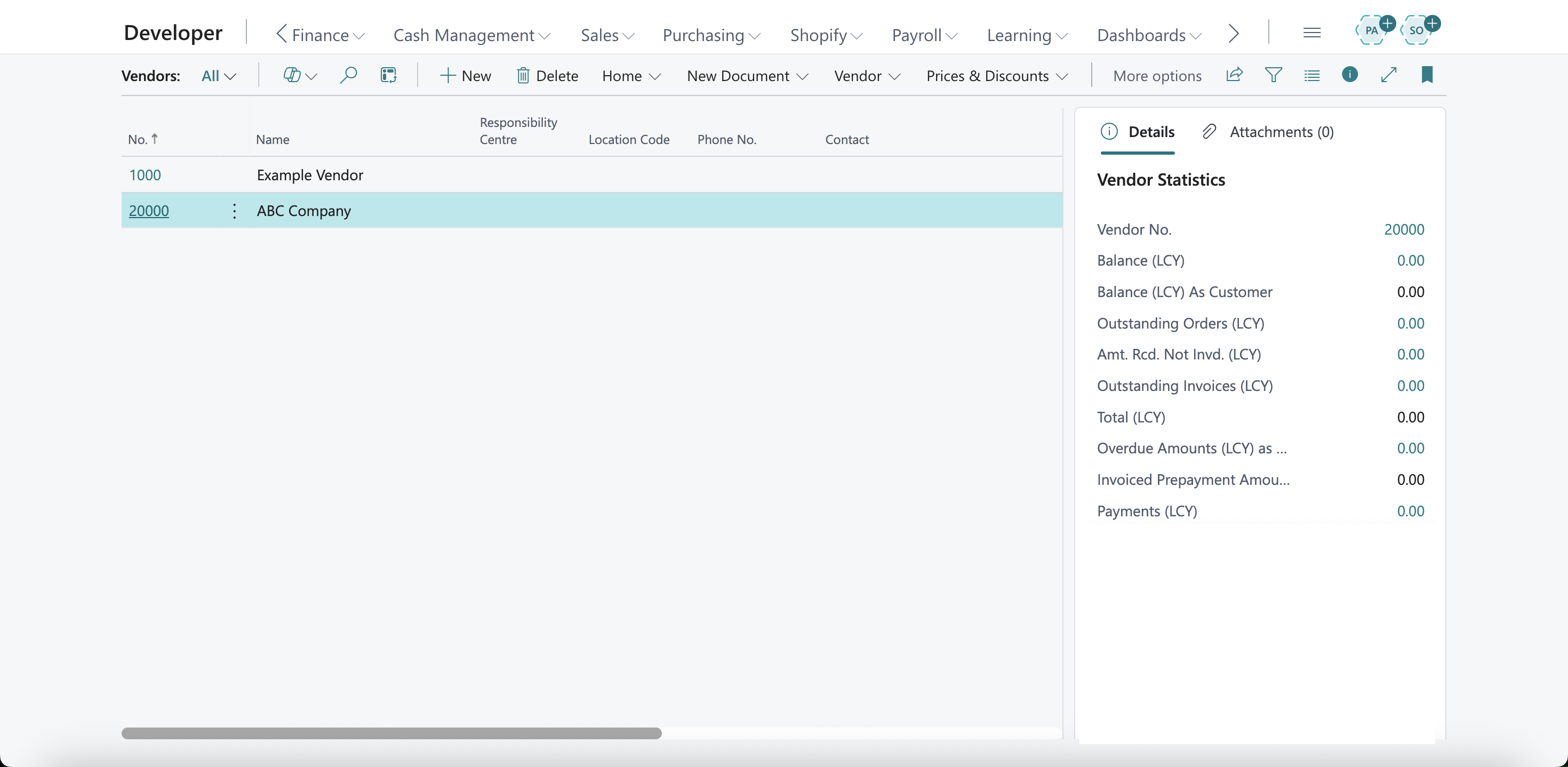Click the search magnifier icon
Viewport: 1568px width, 767px height.
348,76
